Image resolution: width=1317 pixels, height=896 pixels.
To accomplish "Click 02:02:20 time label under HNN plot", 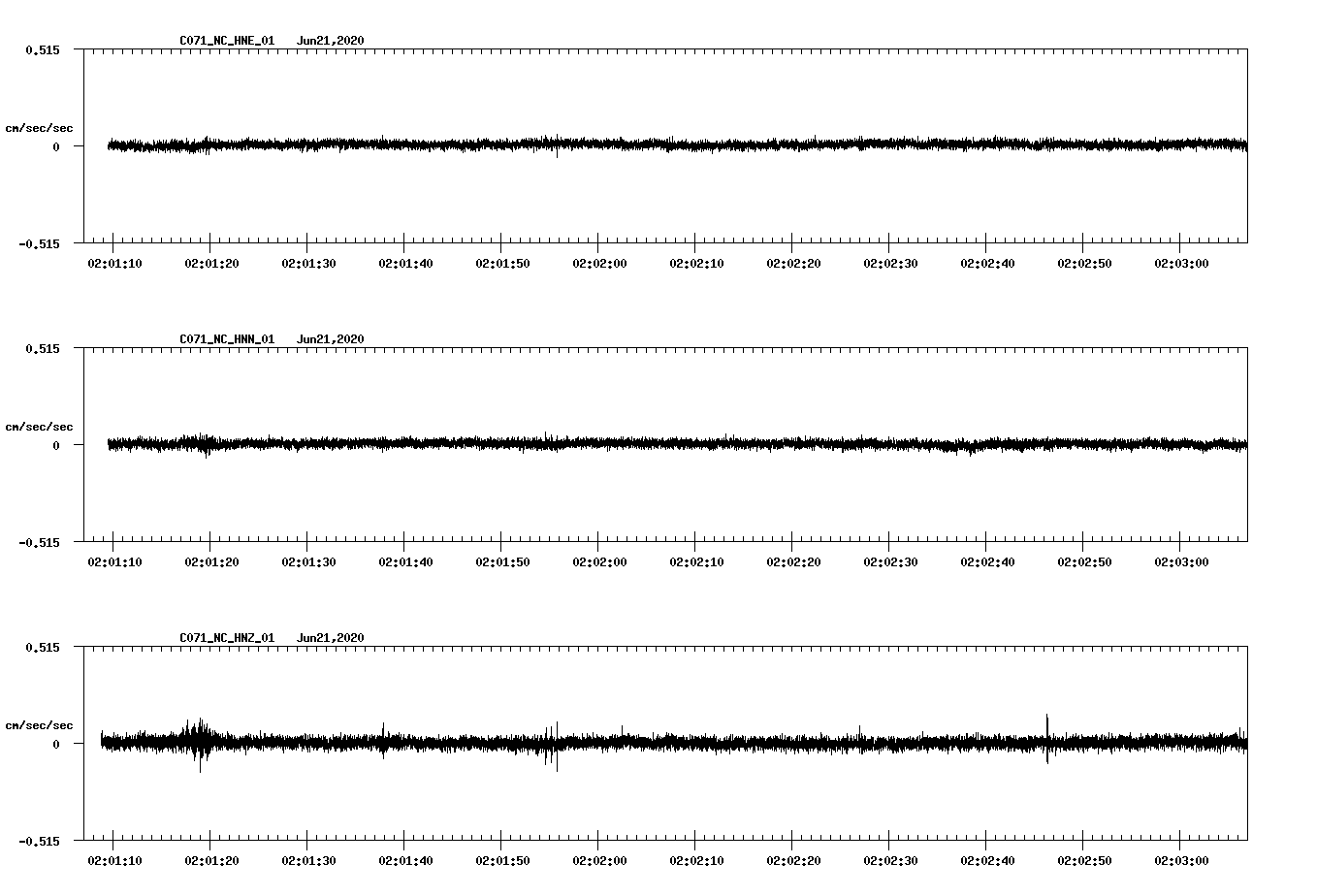I will pyautogui.click(x=793, y=562).
